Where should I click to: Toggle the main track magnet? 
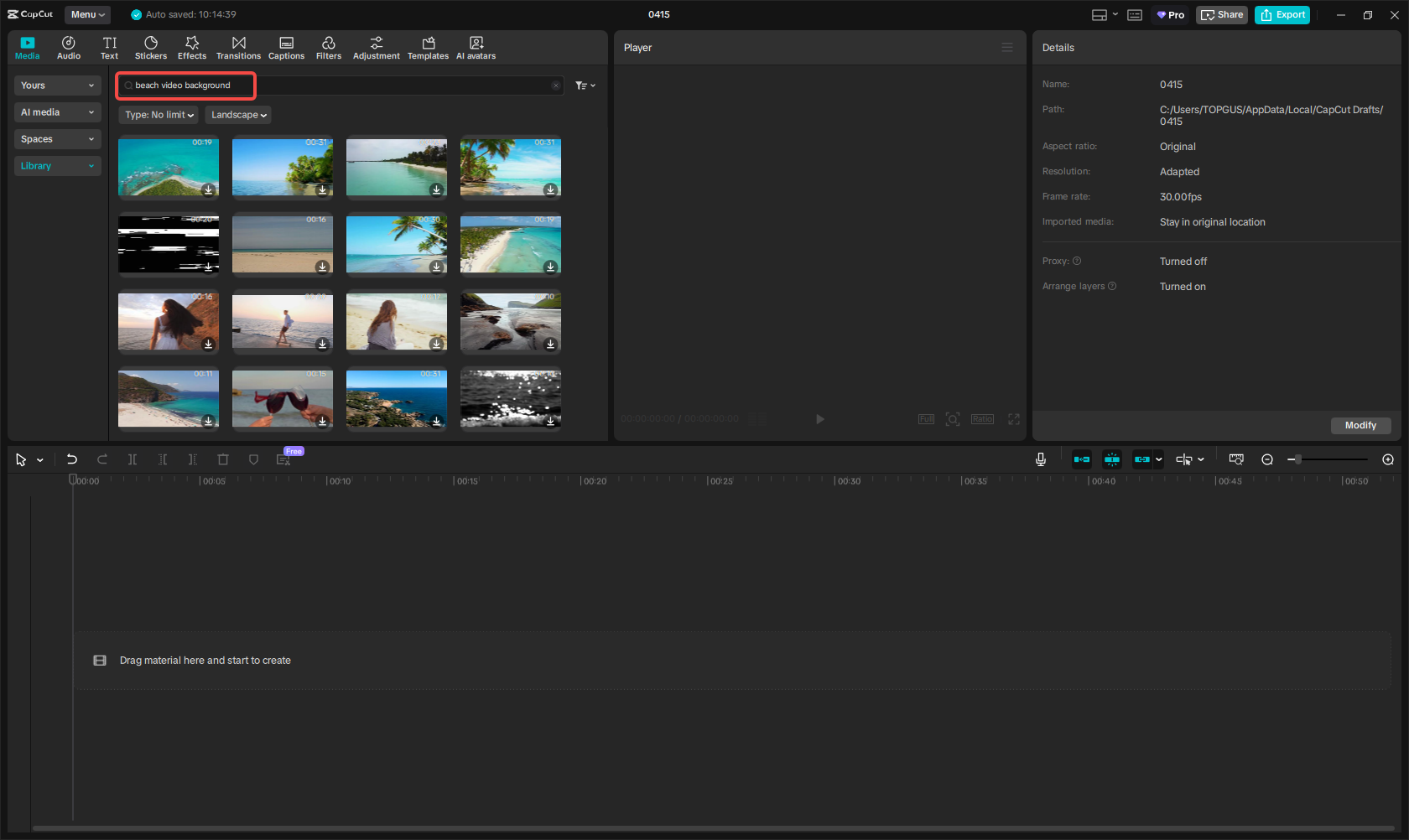click(1082, 459)
